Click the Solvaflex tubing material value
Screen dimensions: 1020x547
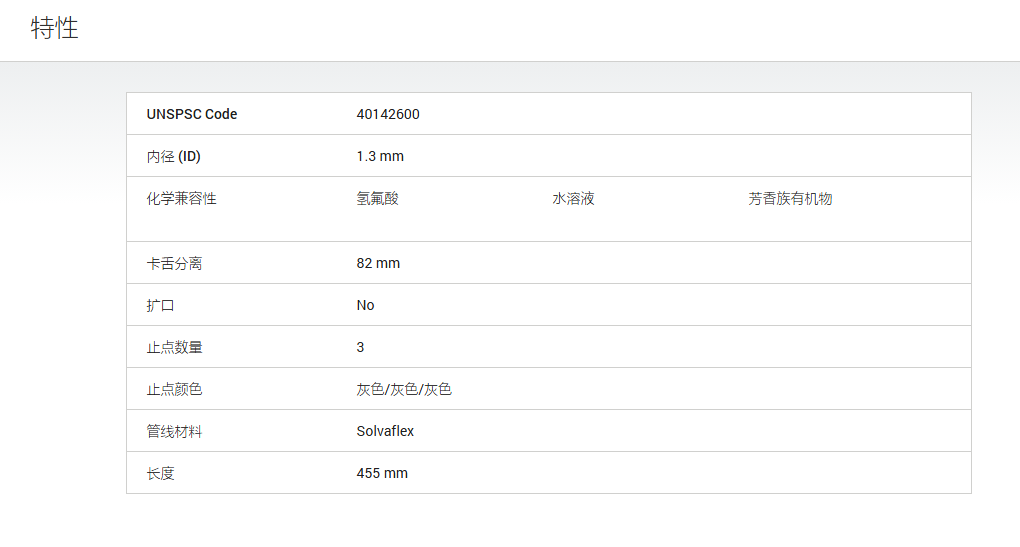385,431
